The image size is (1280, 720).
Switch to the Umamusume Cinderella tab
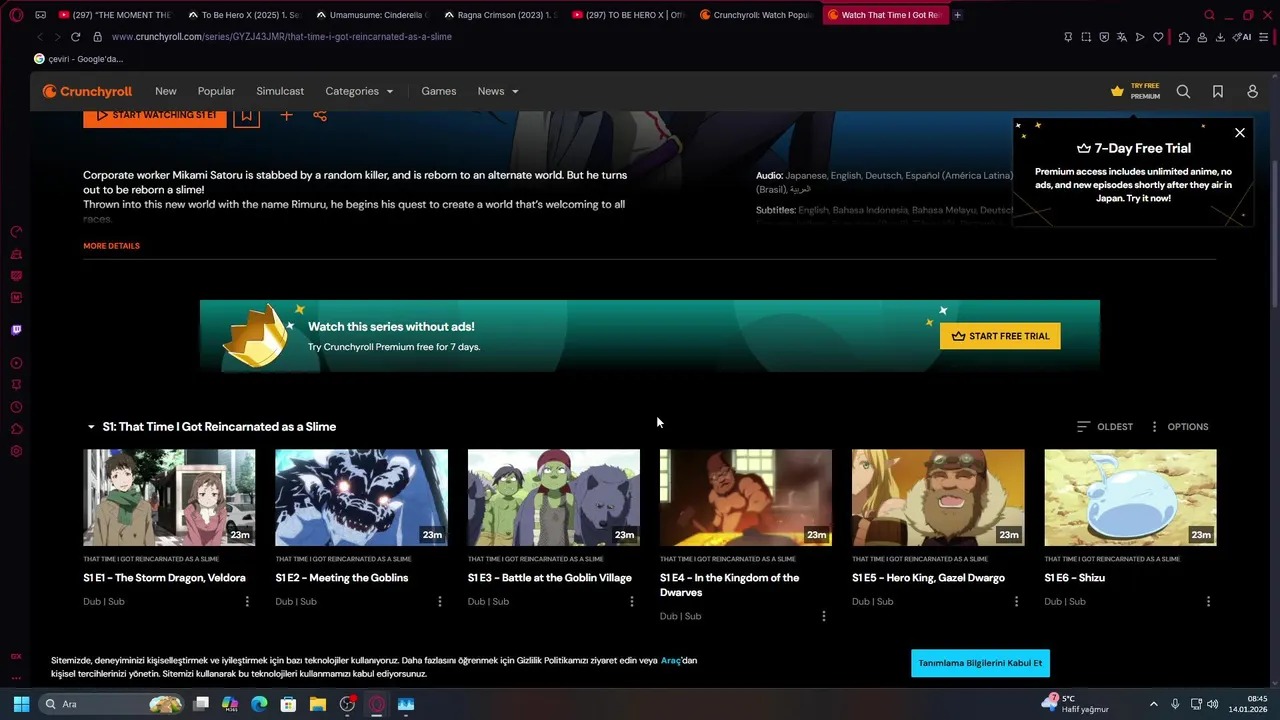coord(371,15)
